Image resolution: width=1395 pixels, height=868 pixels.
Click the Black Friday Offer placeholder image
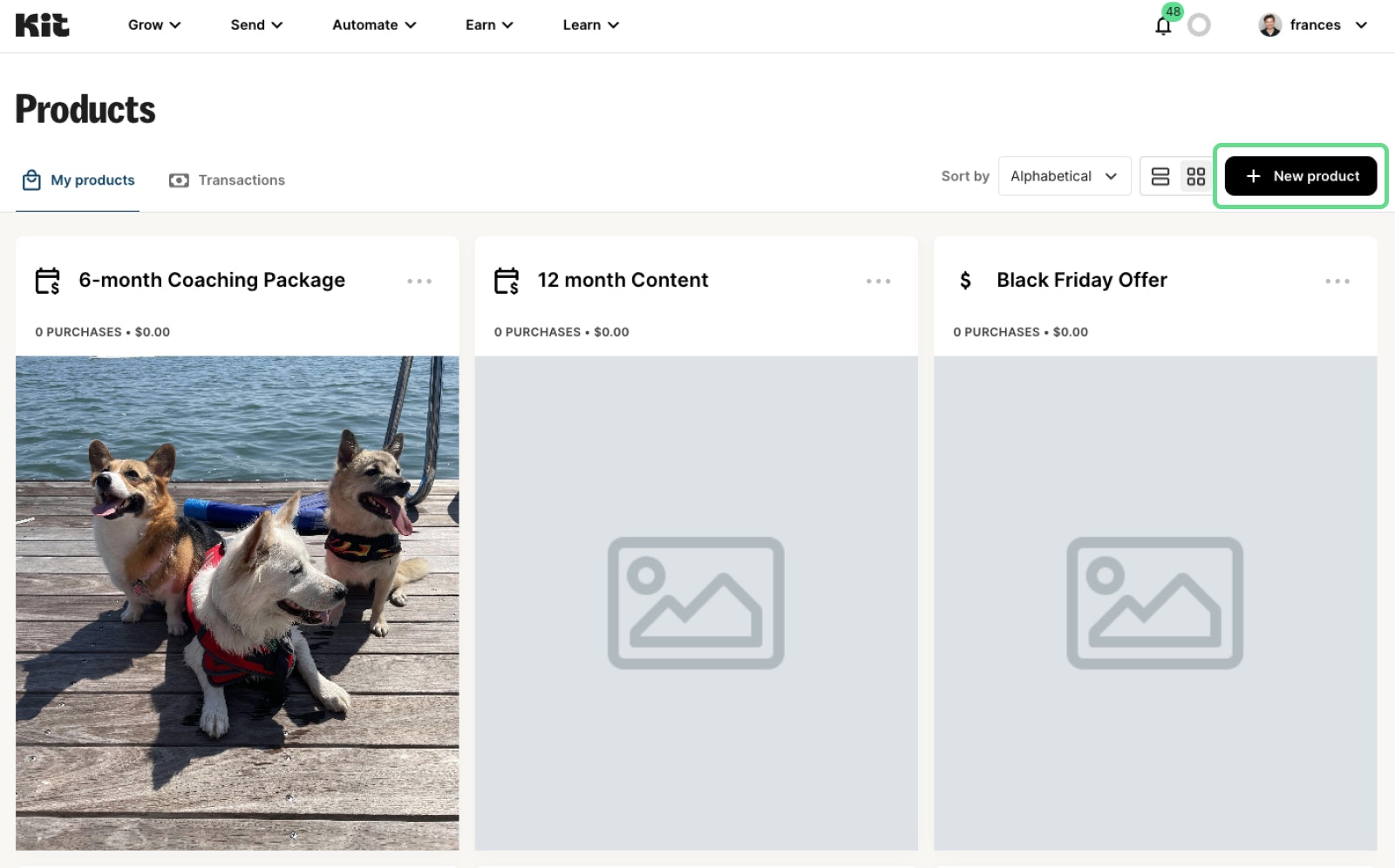click(1155, 601)
